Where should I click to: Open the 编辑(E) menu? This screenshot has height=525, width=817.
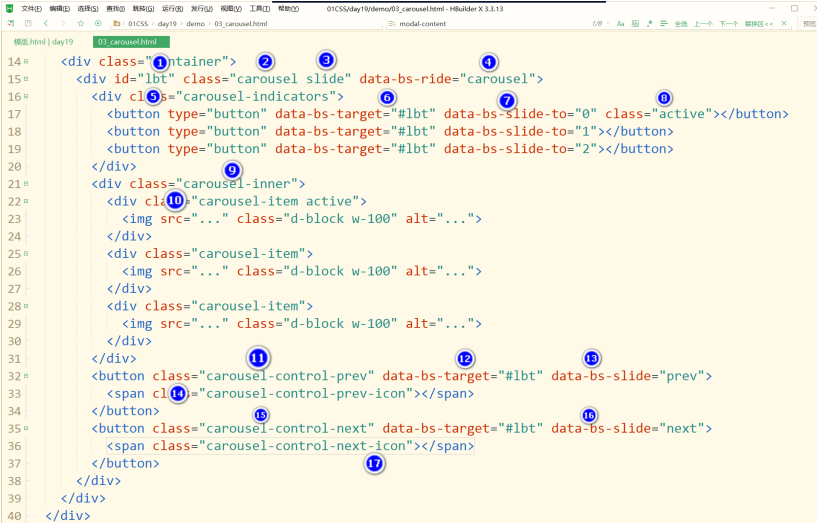tap(59, 9)
